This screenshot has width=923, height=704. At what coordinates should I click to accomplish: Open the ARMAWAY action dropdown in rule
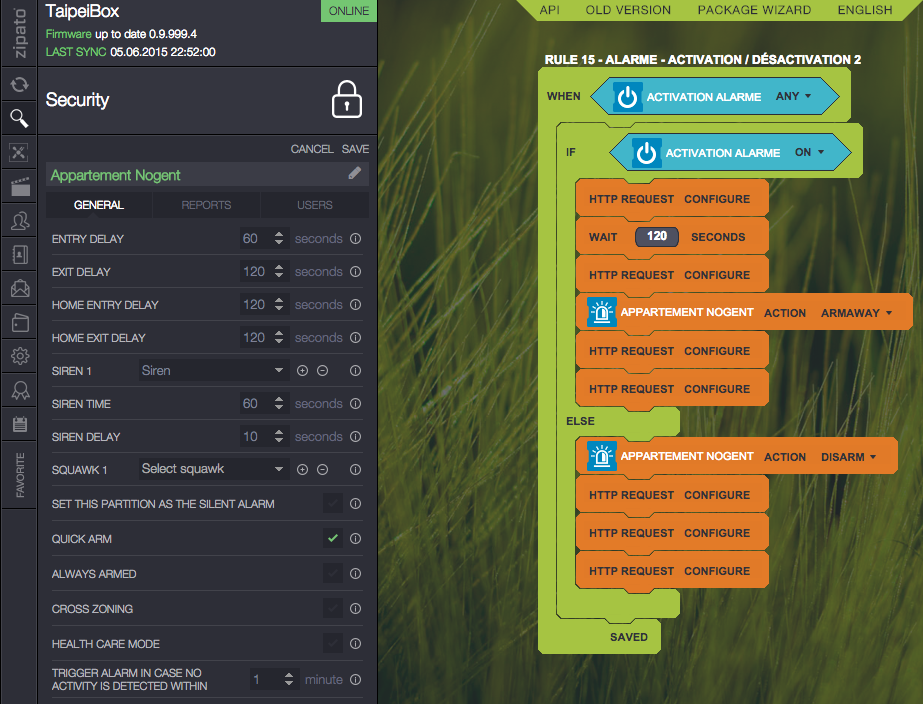point(856,313)
